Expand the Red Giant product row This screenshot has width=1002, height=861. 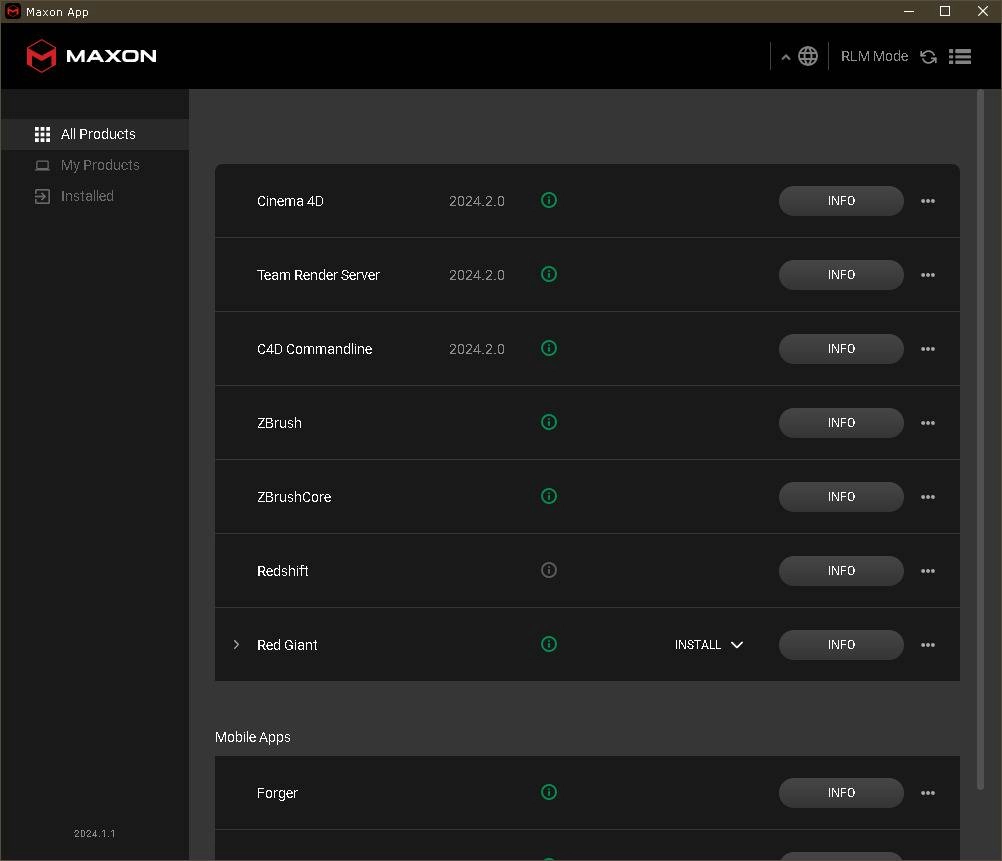coord(236,645)
